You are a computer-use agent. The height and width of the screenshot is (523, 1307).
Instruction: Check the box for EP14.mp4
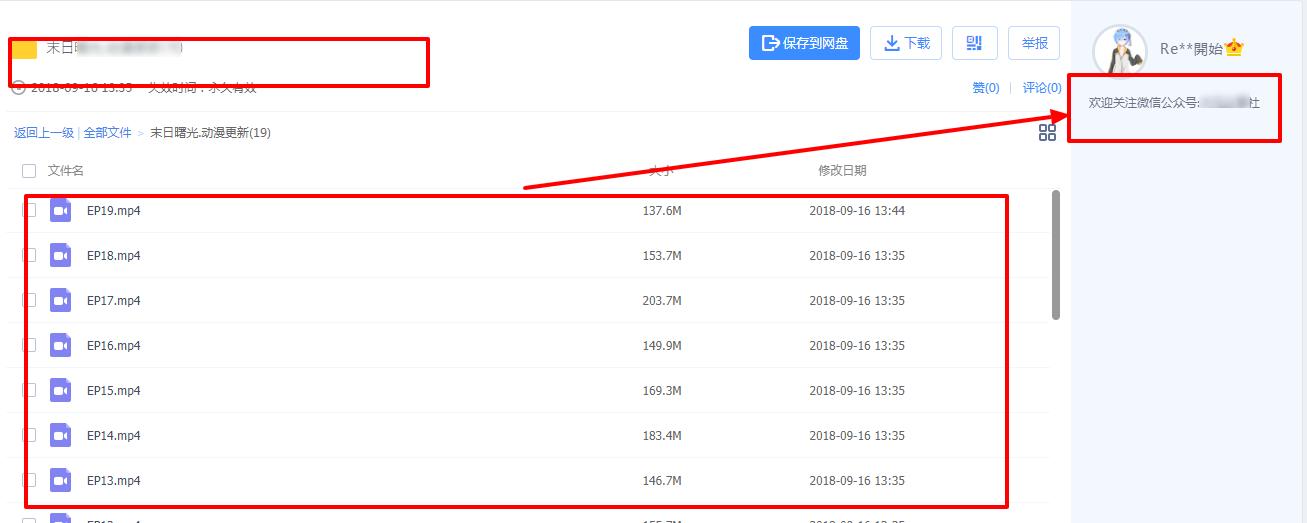[x=29, y=435]
